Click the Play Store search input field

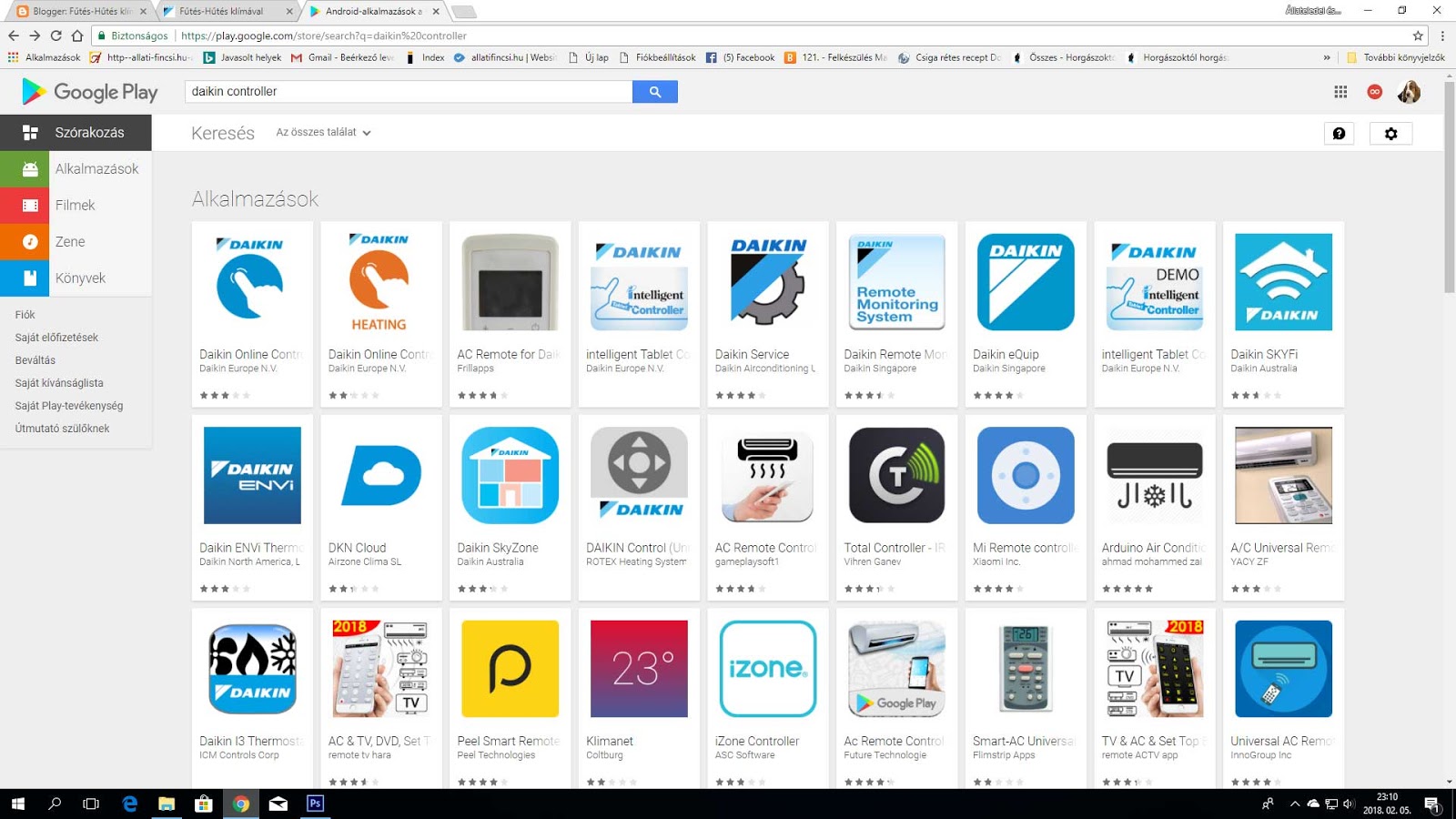(409, 92)
